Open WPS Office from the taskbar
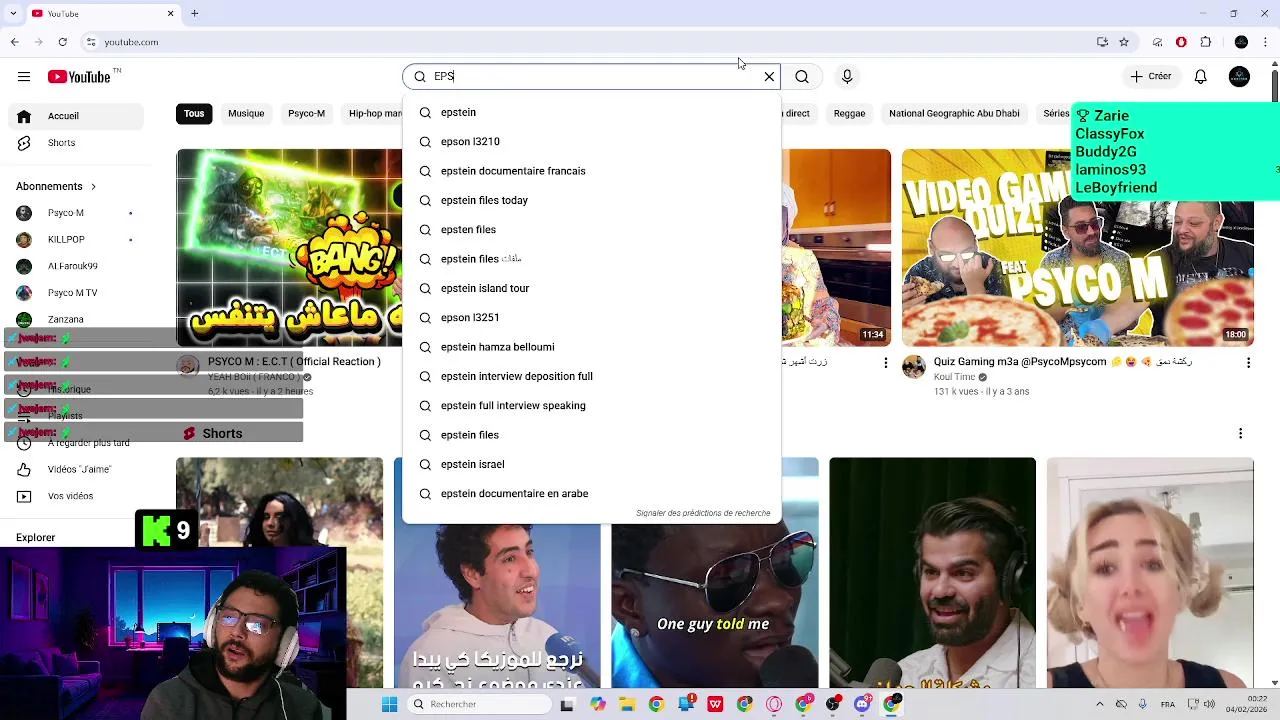Viewport: 1280px width, 720px height. [x=715, y=704]
